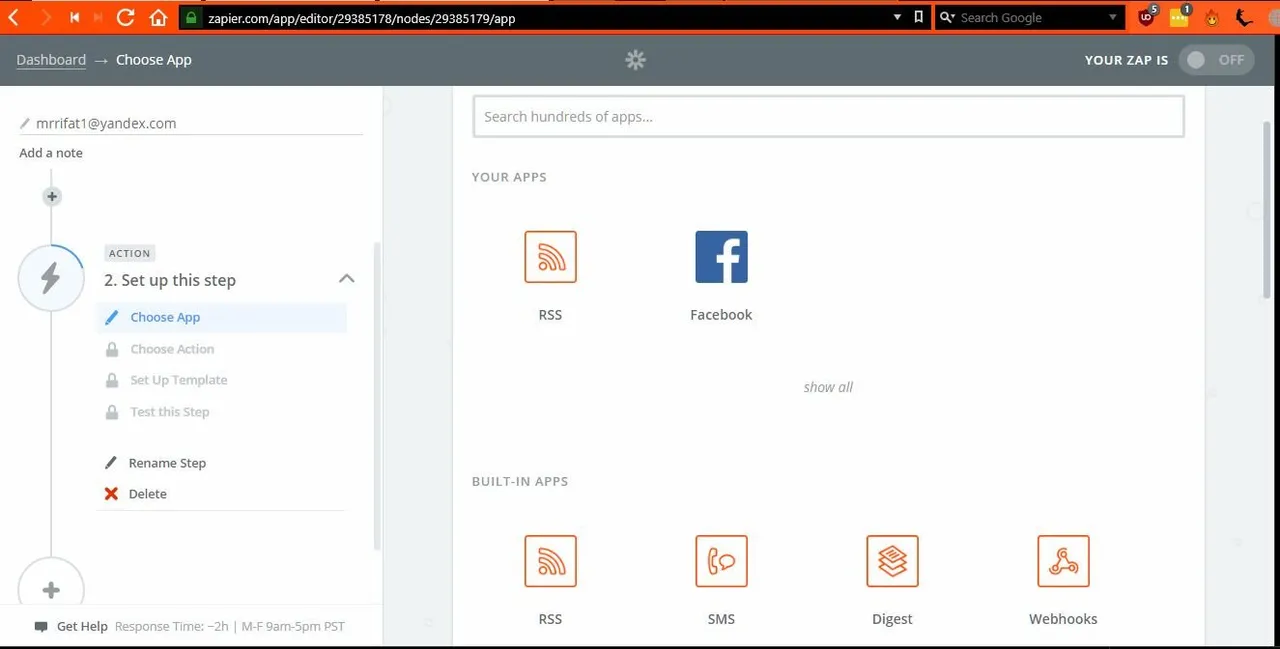Turn your Zap on with OFF toggle
This screenshot has width=1280, height=649.
[x=1217, y=60]
